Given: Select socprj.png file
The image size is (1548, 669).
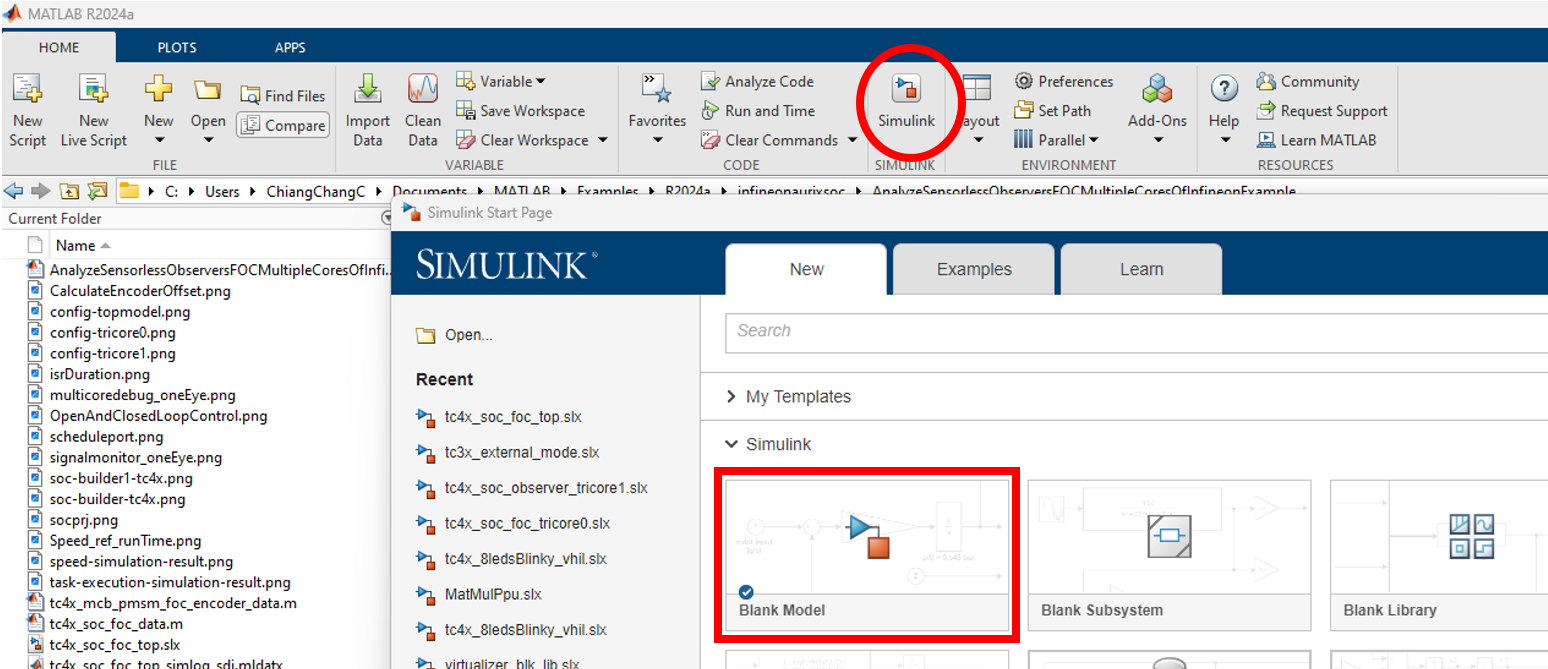Looking at the screenshot, I should point(84,520).
